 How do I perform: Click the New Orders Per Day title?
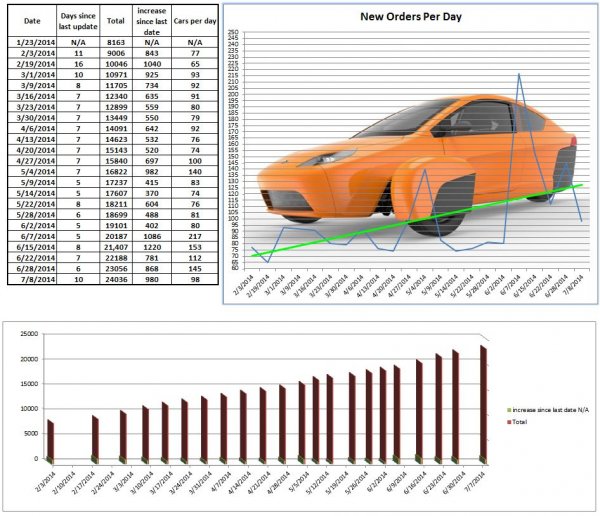[x=408, y=17]
